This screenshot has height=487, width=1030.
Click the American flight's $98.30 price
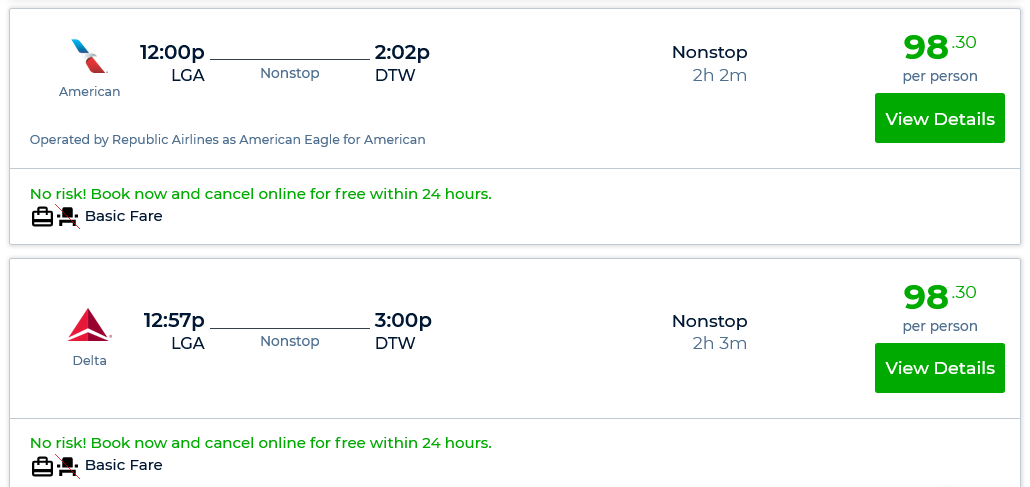coord(939,47)
